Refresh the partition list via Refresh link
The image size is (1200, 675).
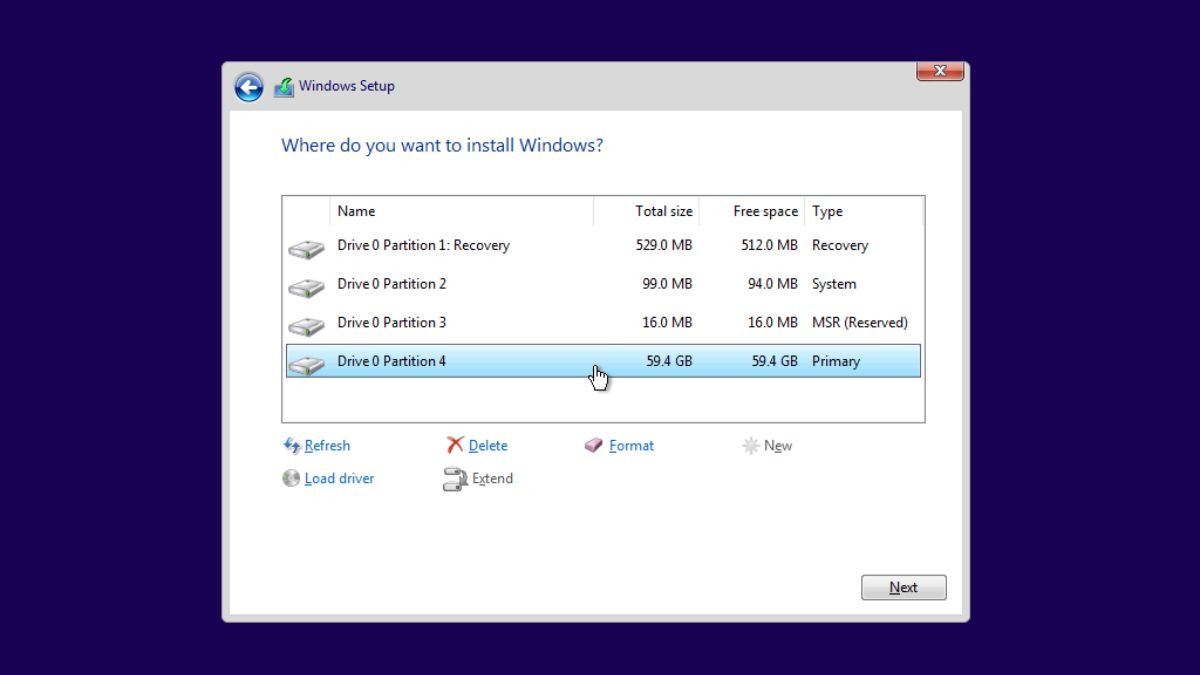pos(327,446)
